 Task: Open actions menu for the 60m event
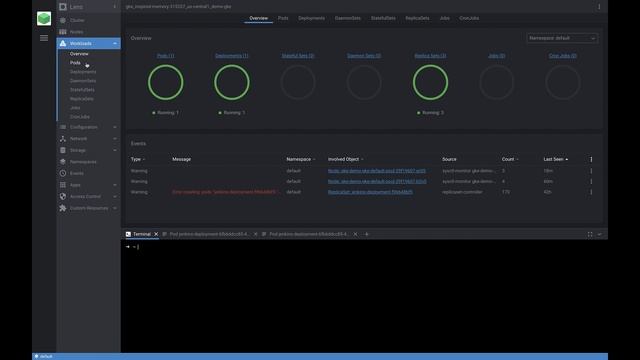point(591,181)
